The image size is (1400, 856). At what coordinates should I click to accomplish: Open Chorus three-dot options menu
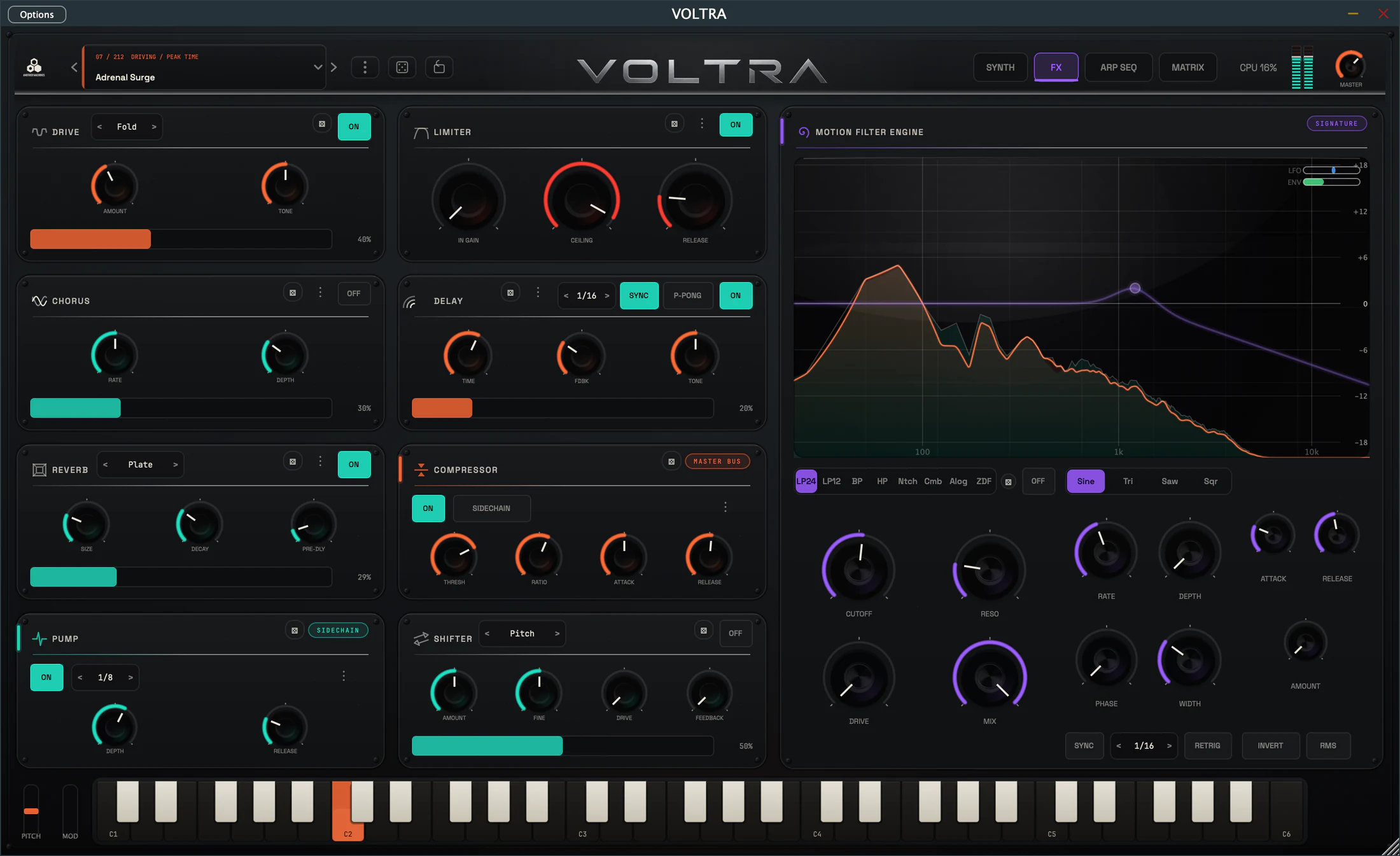[320, 292]
